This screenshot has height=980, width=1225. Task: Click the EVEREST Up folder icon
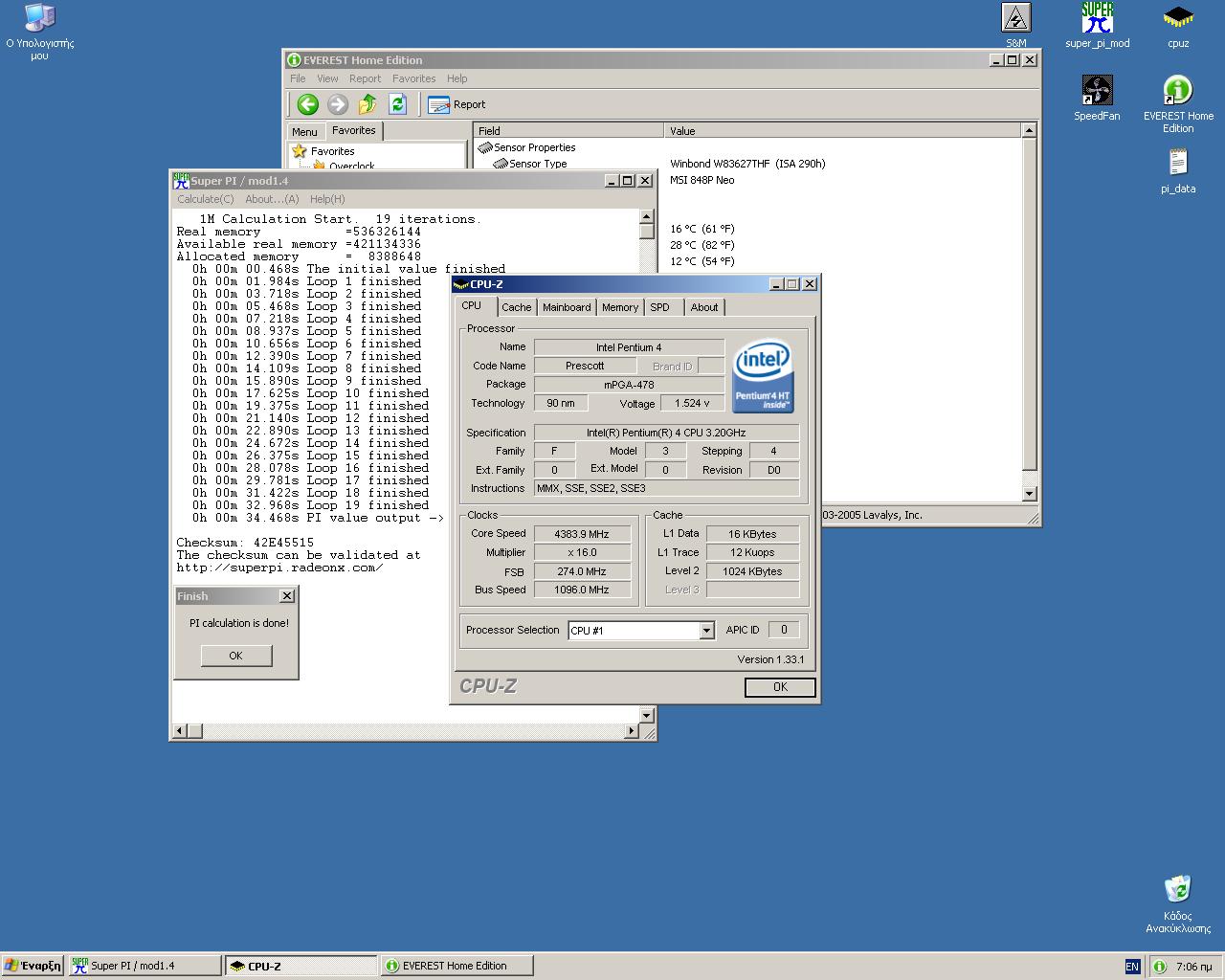367,104
